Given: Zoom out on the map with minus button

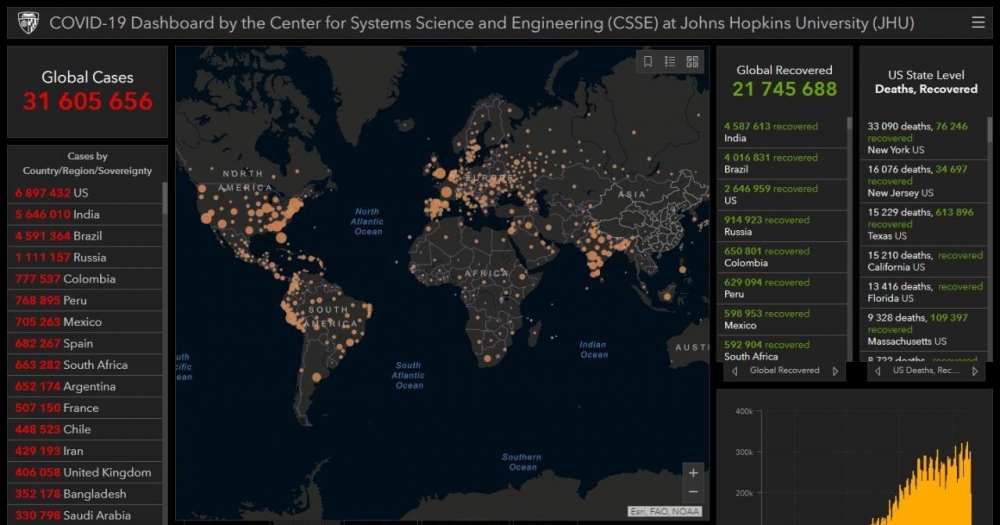Looking at the screenshot, I should point(693,492).
